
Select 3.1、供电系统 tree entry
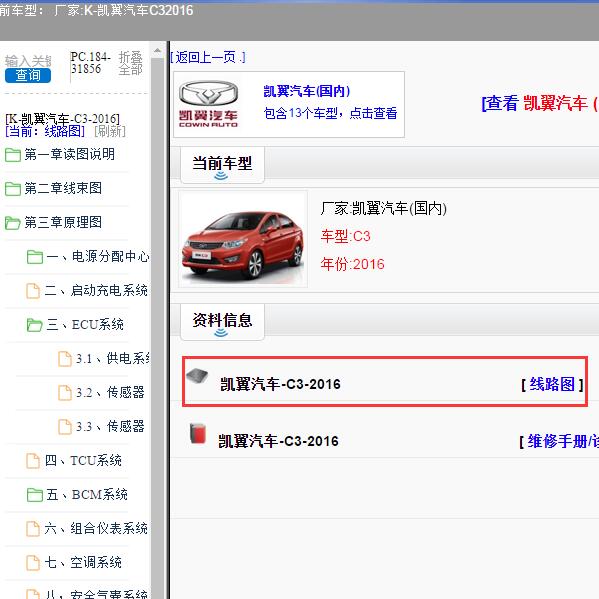click(113, 358)
